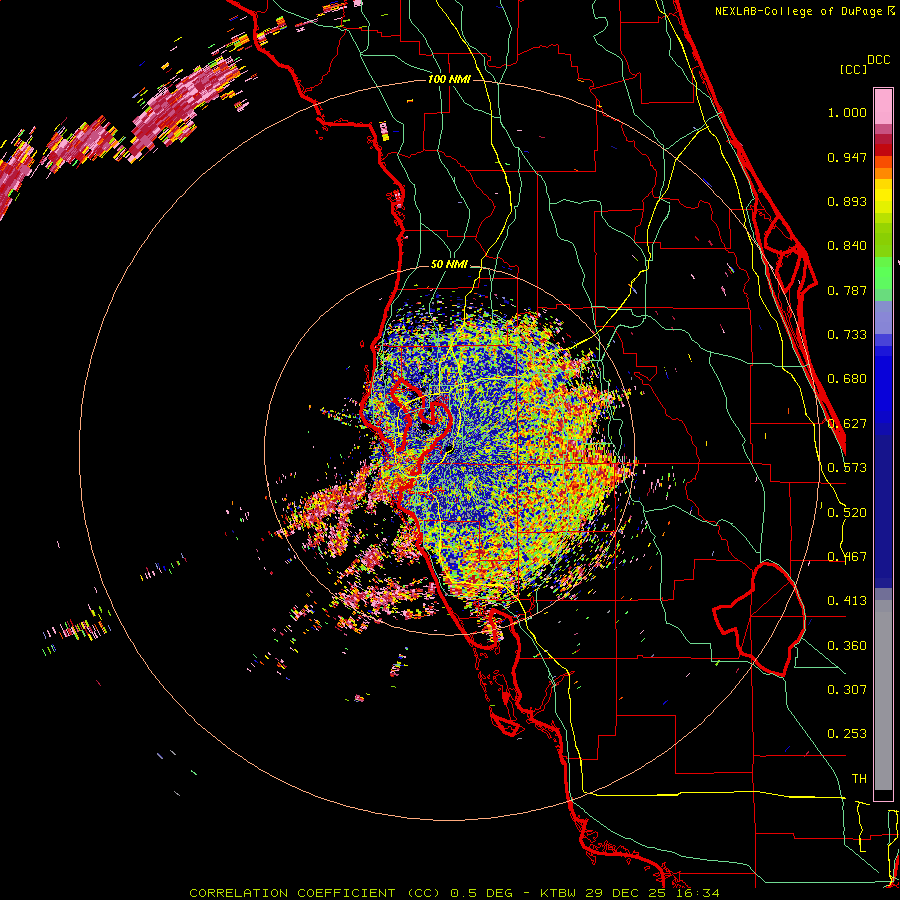
Task: Click the 0.680 legend value
Action: pyautogui.click(x=847, y=379)
